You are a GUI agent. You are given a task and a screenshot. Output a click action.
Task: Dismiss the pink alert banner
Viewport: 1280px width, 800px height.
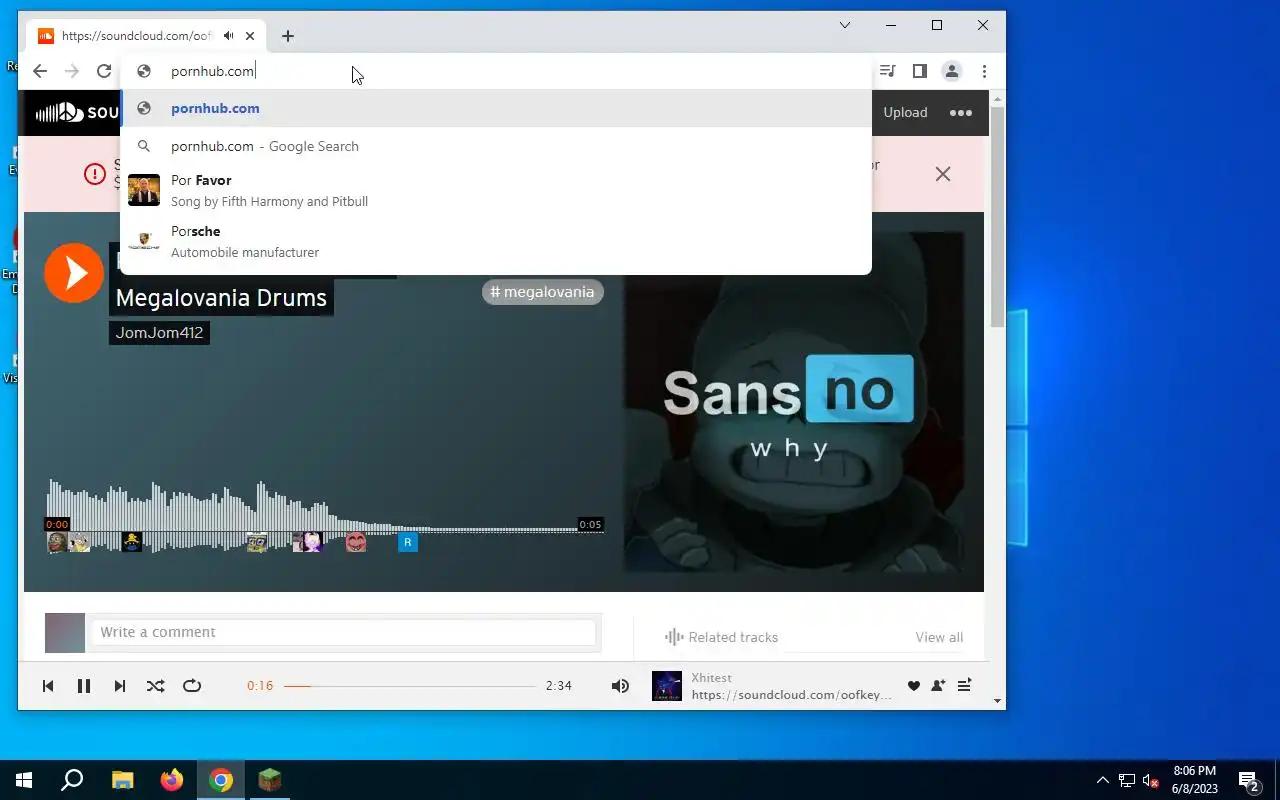[942, 174]
